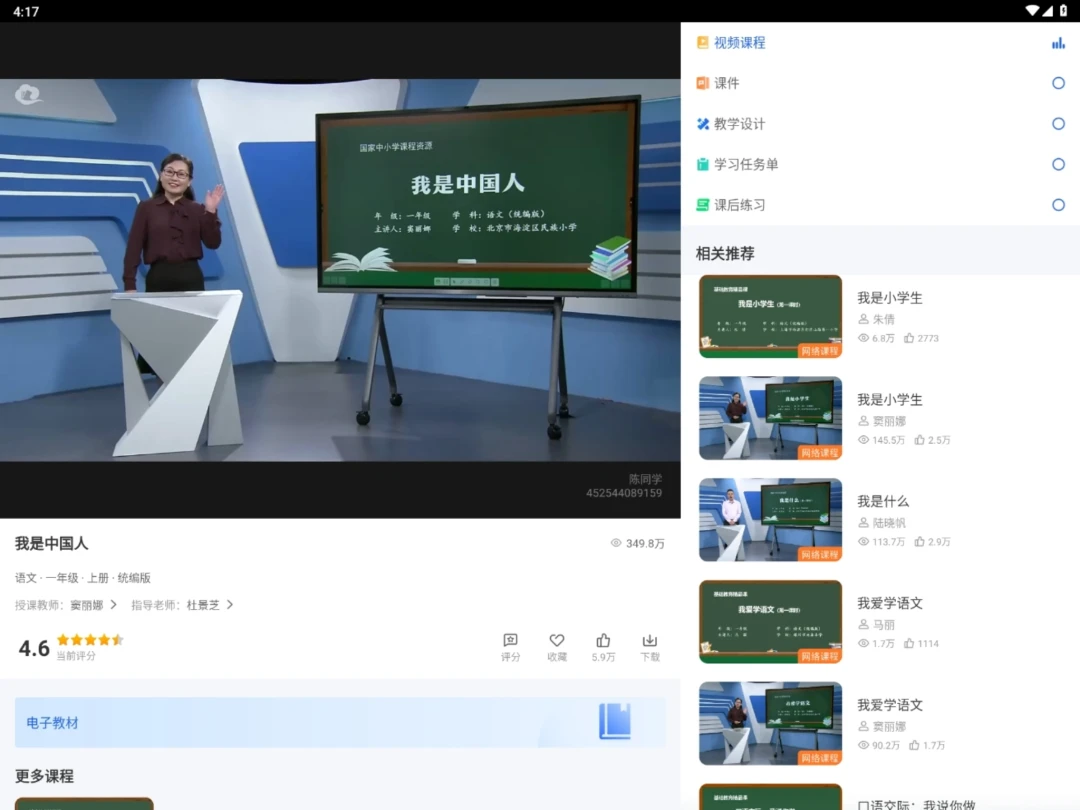The image size is (1080, 810).
Task: Select the 教学设计 radio circle
Action: click(1058, 124)
